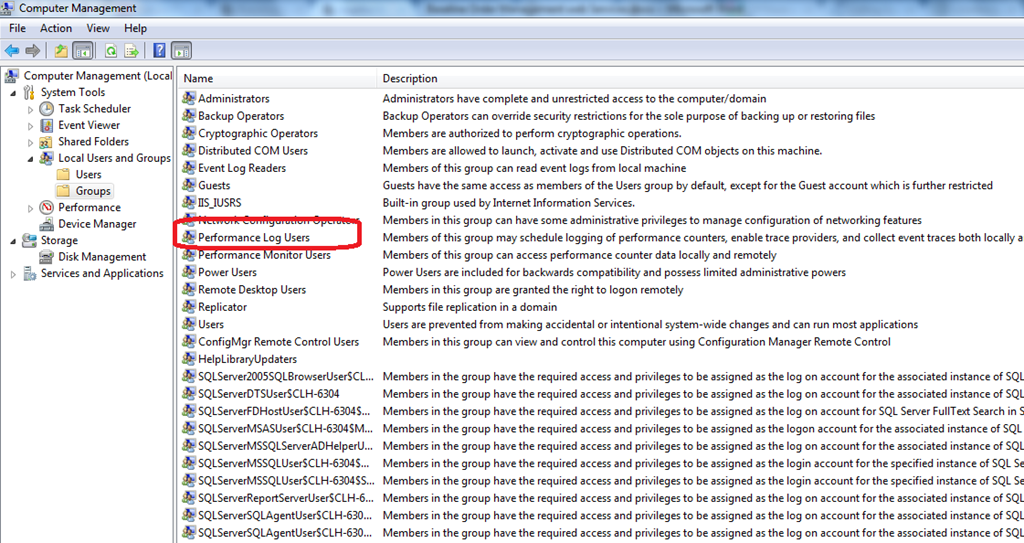Open Help via the question mark icon
The image size is (1024, 543).
tap(159, 50)
